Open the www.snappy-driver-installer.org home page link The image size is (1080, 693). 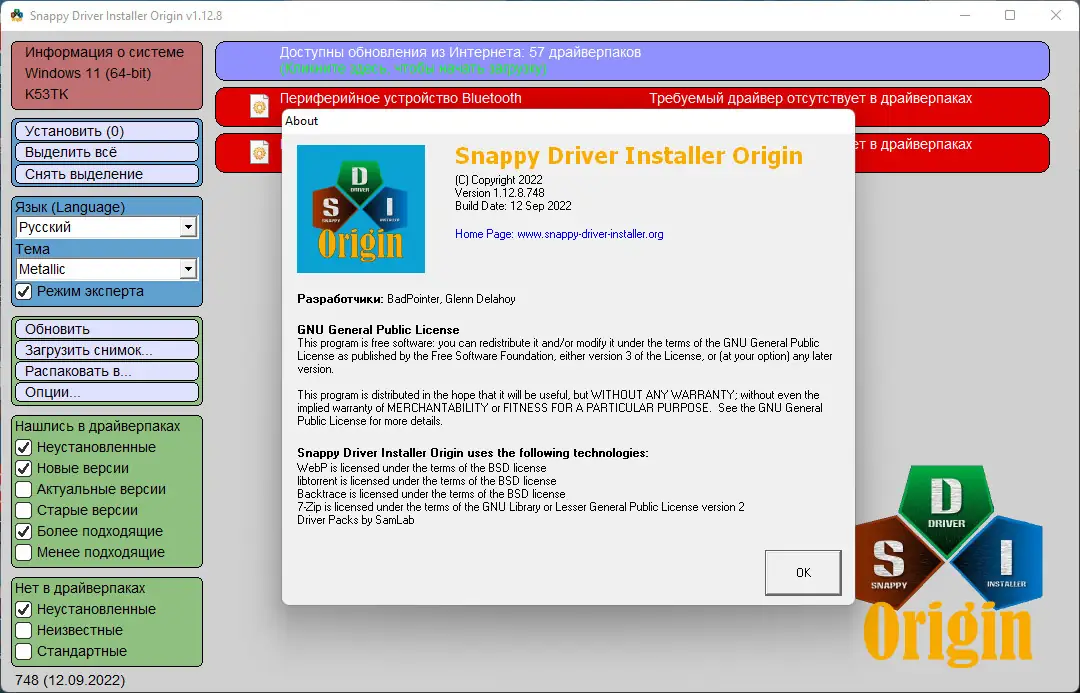[x=590, y=234]
